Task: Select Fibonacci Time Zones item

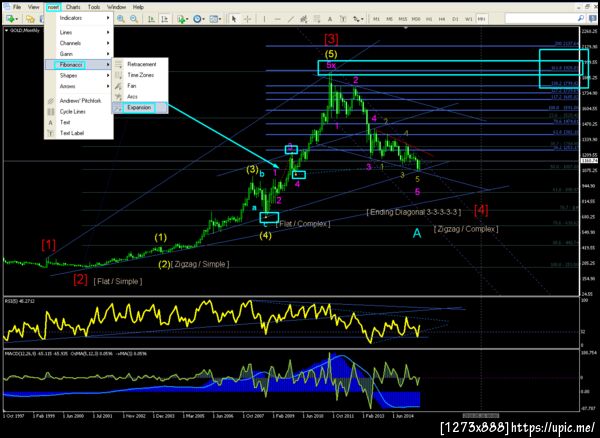Action: 140,75
